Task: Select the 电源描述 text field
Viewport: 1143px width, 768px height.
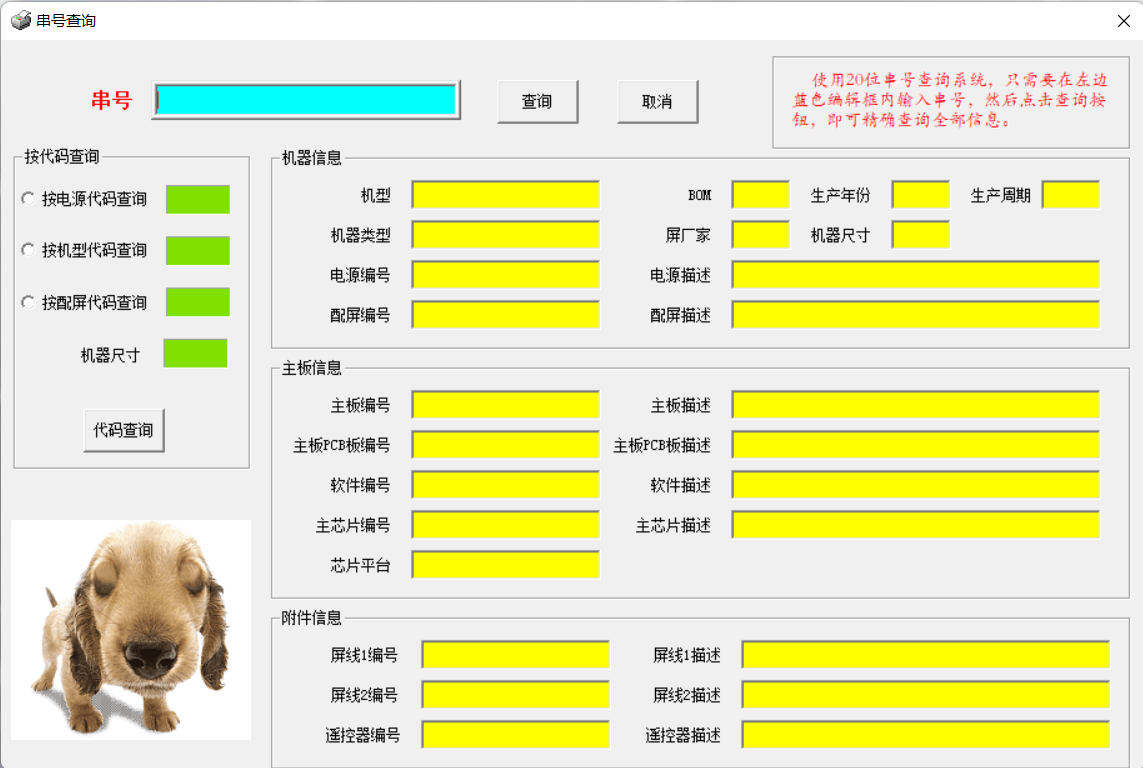Action: pyautogui.click(x=915, y=275)
